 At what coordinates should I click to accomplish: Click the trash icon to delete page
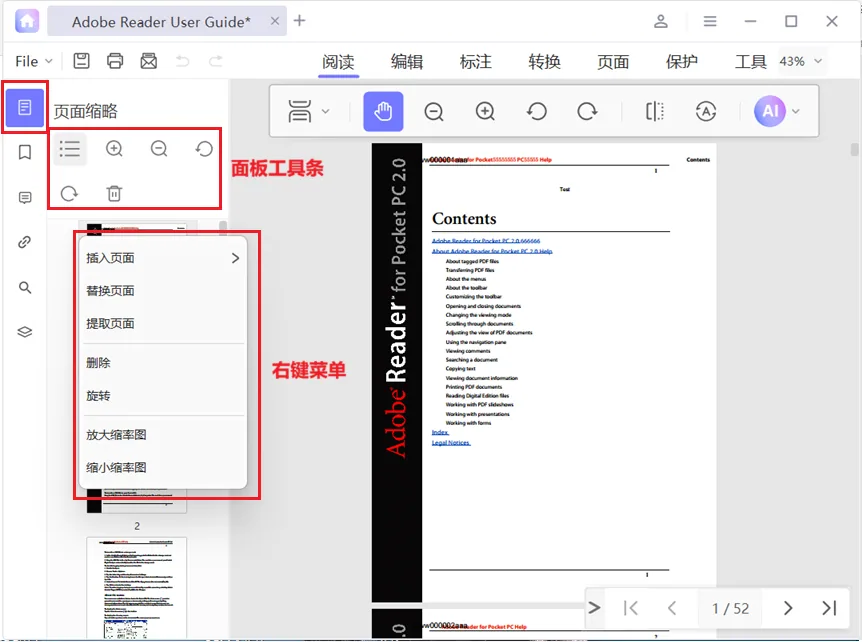click(x=114, y=193)
